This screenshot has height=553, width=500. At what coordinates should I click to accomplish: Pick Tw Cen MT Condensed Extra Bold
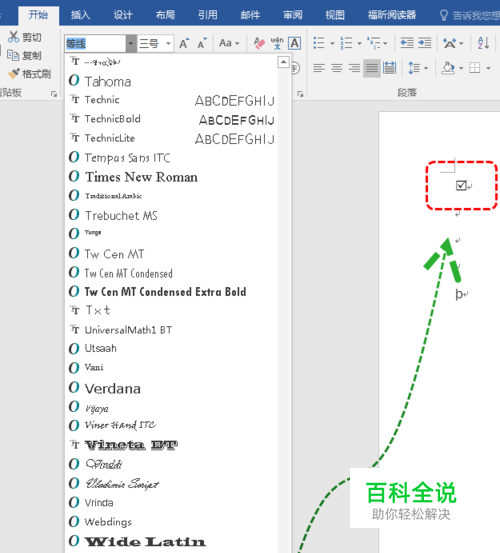pos(171,291)
